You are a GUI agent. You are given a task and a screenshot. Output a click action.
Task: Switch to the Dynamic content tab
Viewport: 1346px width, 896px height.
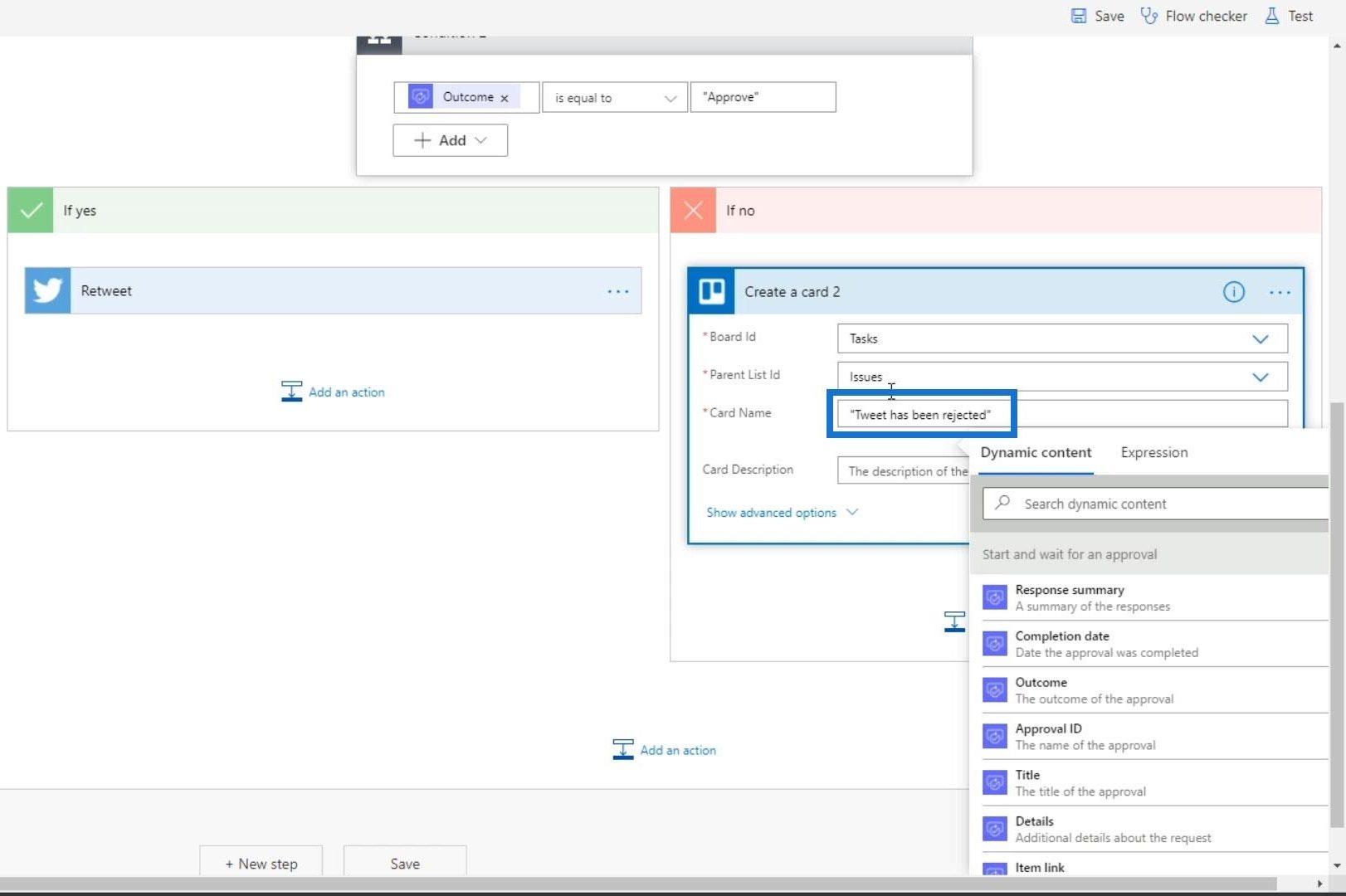coord(1036,452)
